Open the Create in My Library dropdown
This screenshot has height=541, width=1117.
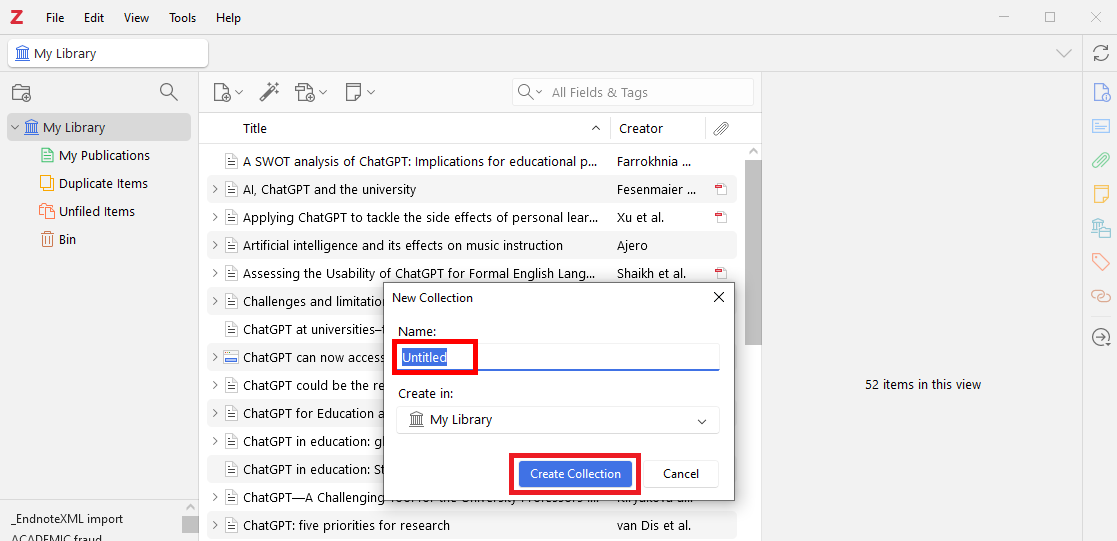pos(558,420)
